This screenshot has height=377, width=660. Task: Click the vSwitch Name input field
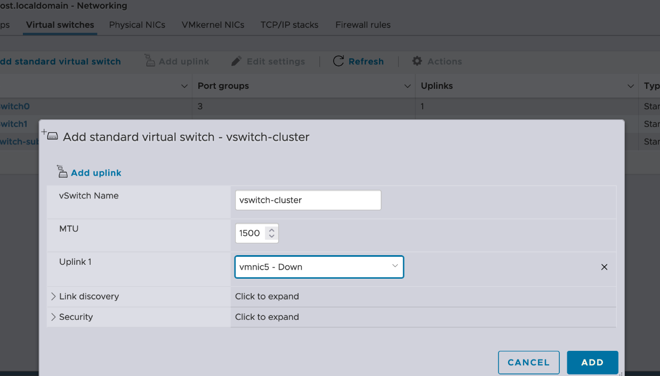pos(308,200)
